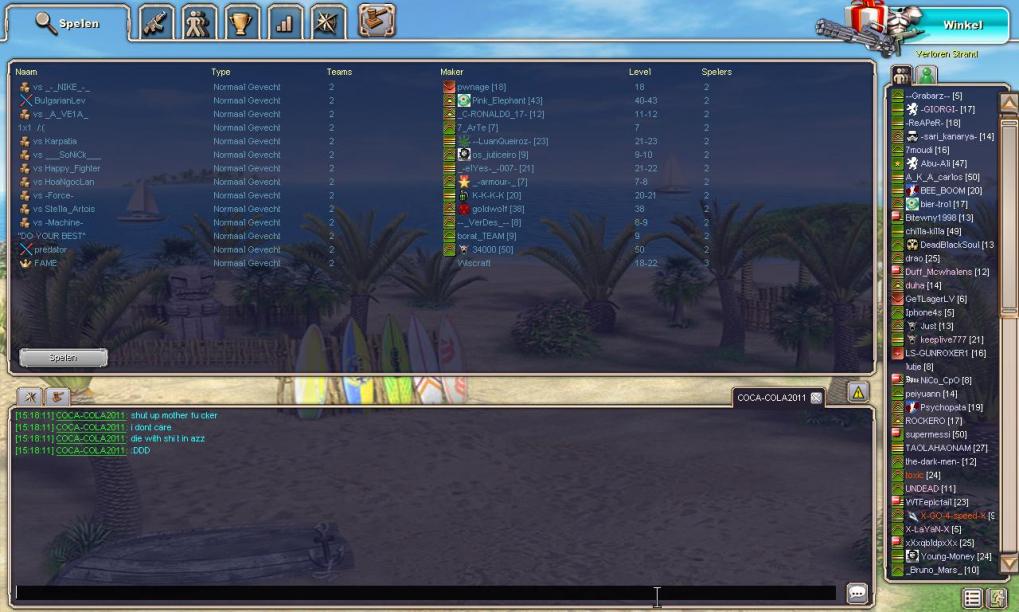Open the weapons tab with rifle icon

[157, 23]
